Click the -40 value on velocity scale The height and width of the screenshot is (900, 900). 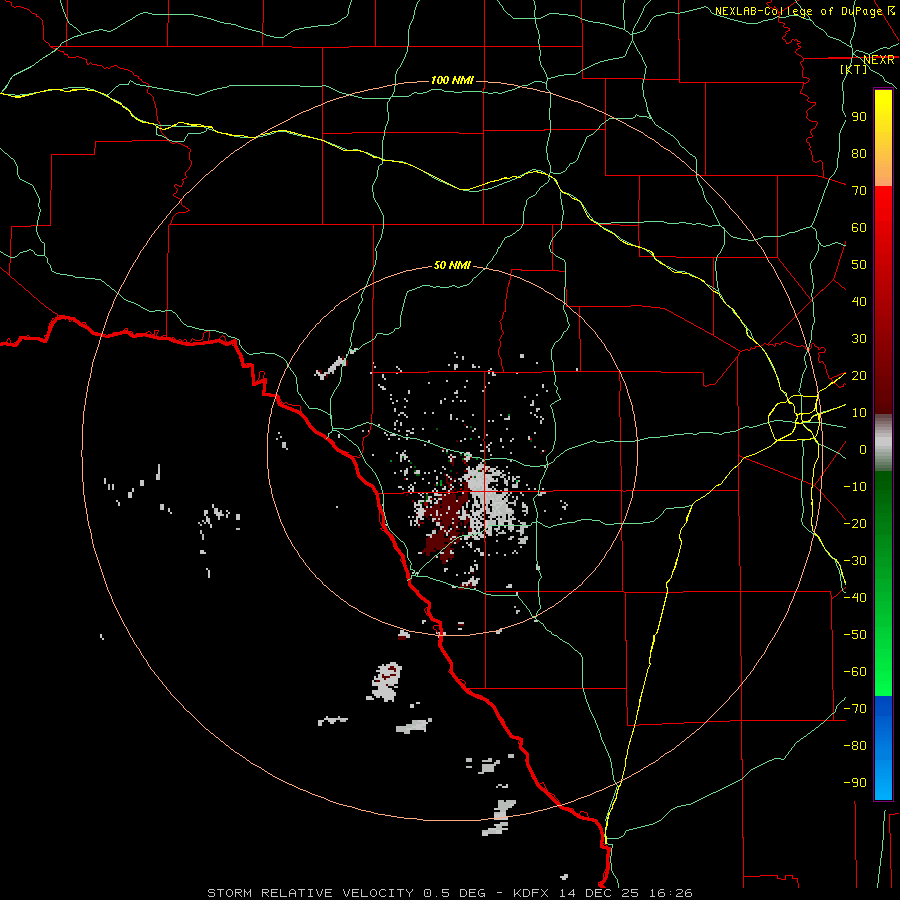pos(855,598)
